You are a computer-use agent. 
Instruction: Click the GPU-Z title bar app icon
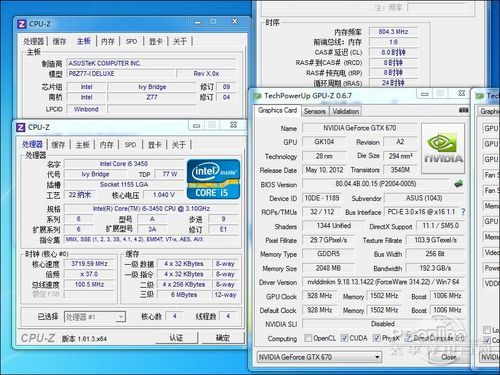[257, 96]
